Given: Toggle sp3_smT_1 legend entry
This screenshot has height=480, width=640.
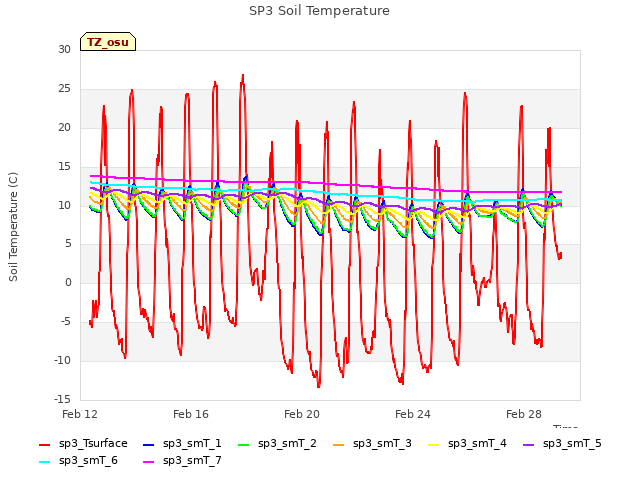Looking at the screenshot, I should point(182,444).
